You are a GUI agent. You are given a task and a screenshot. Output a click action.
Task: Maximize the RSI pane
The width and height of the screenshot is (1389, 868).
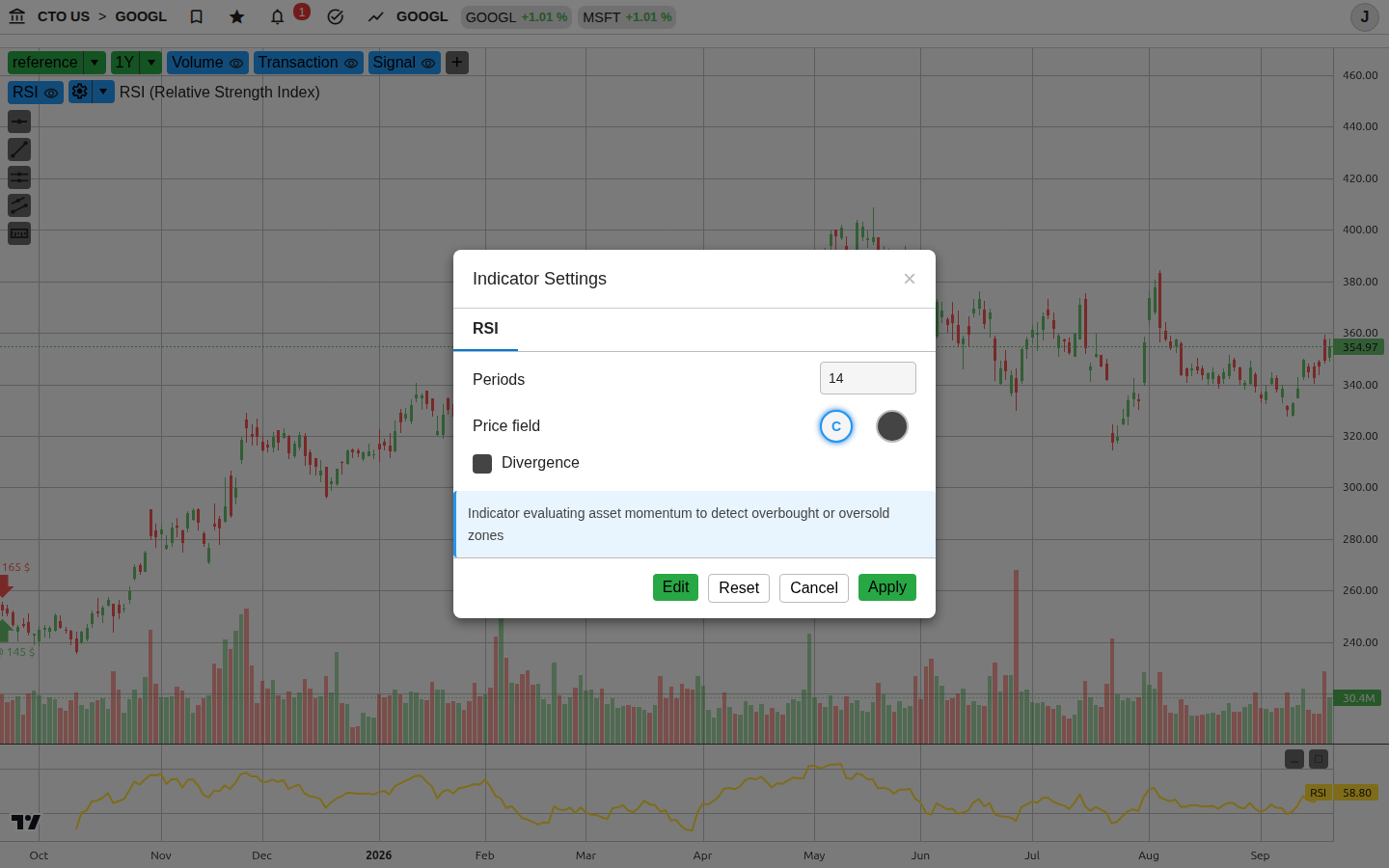coord(1319,759)
